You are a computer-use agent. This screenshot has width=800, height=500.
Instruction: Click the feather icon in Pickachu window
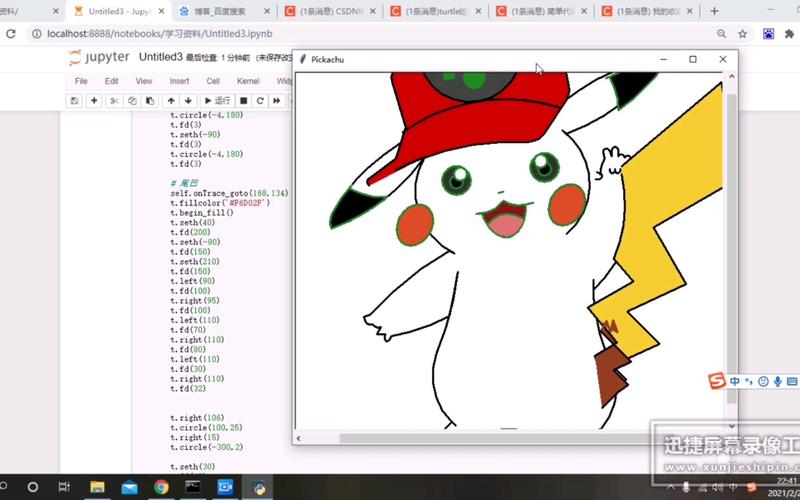pos(303,59)
